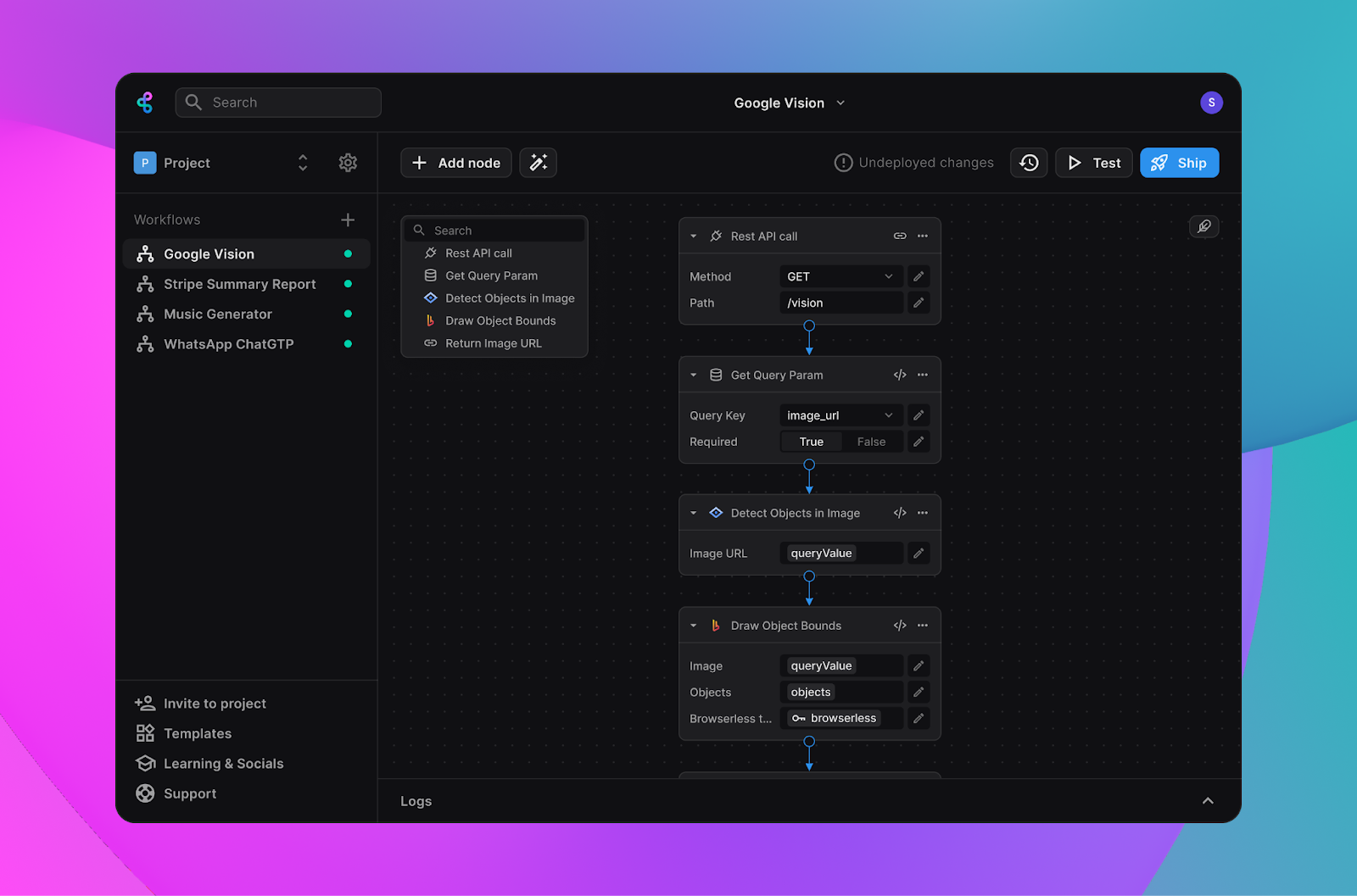Click the objects value chip
1357x896 pixels.
pos(811,693)
